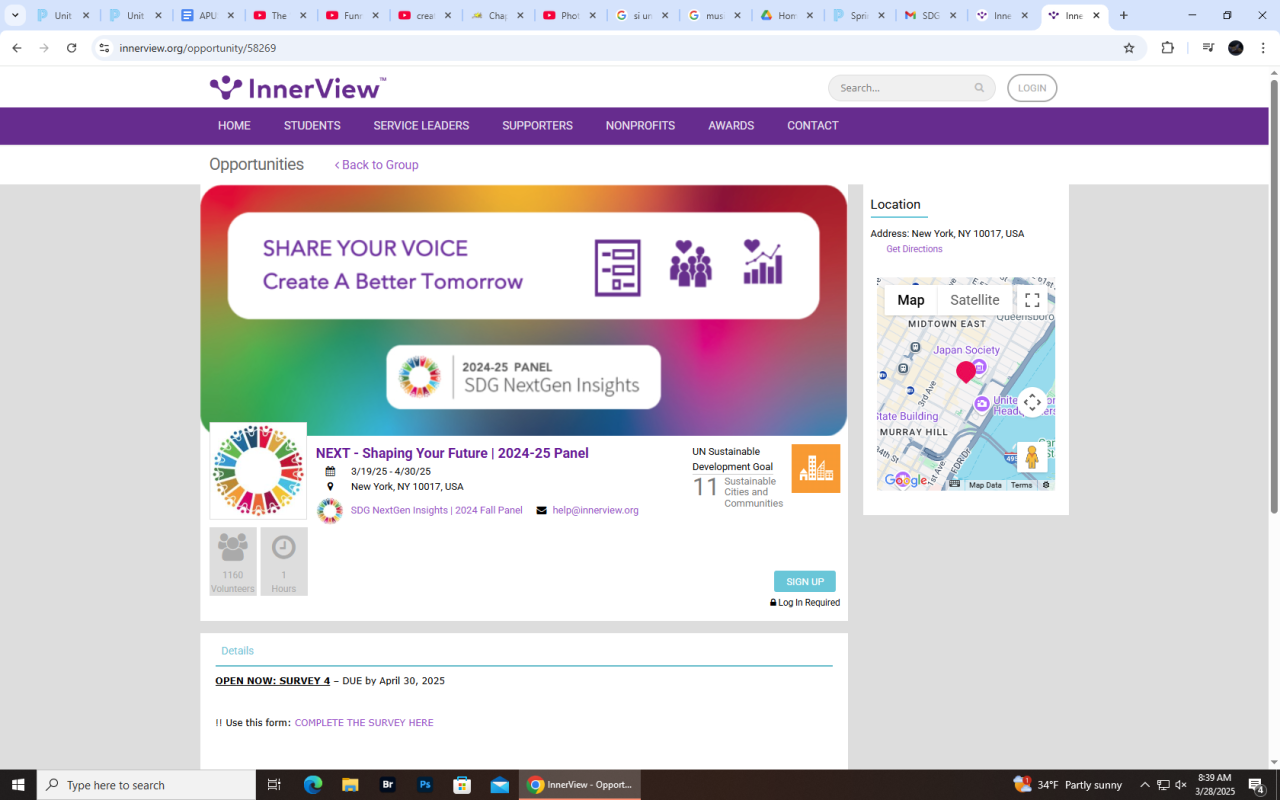This screenshot has height=800, width=1280.
Task: Open the AWARDS navigation item
Action: point(731,126)
